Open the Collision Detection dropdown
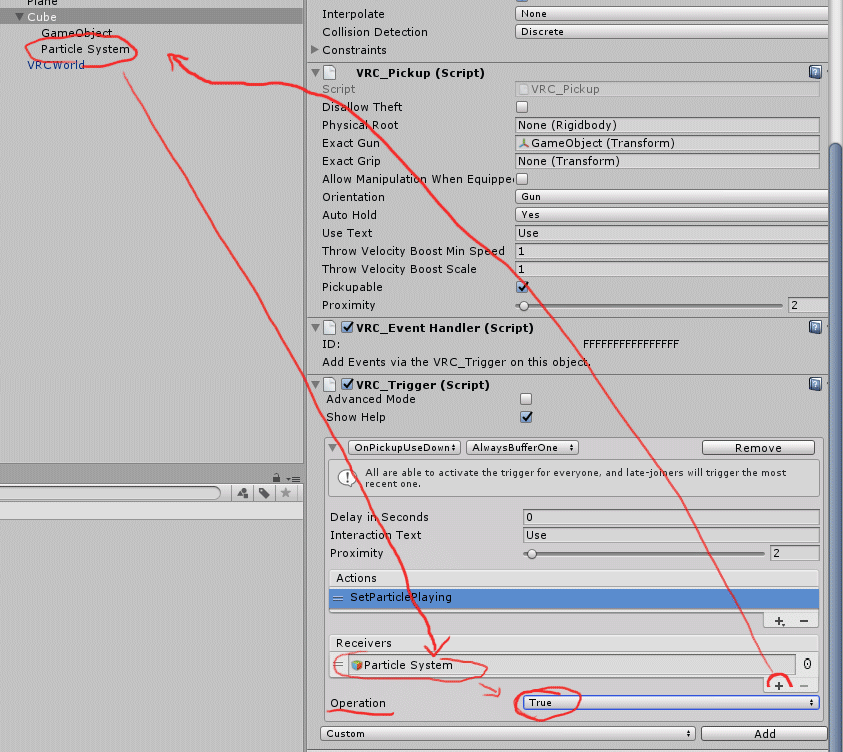Screen dimensions: 843x752 (671, 32)
